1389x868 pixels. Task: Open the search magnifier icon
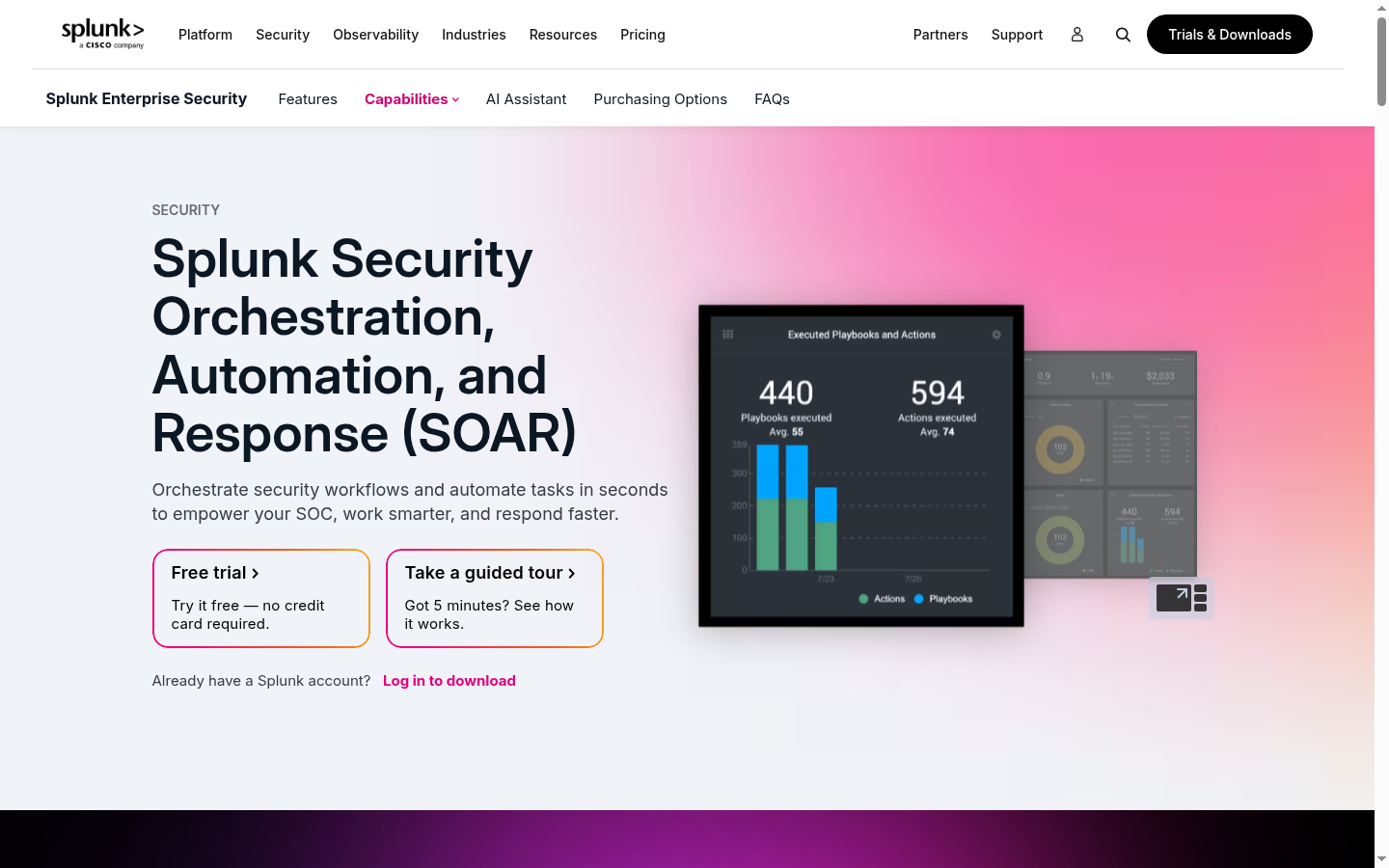[x=1123, y=35]
